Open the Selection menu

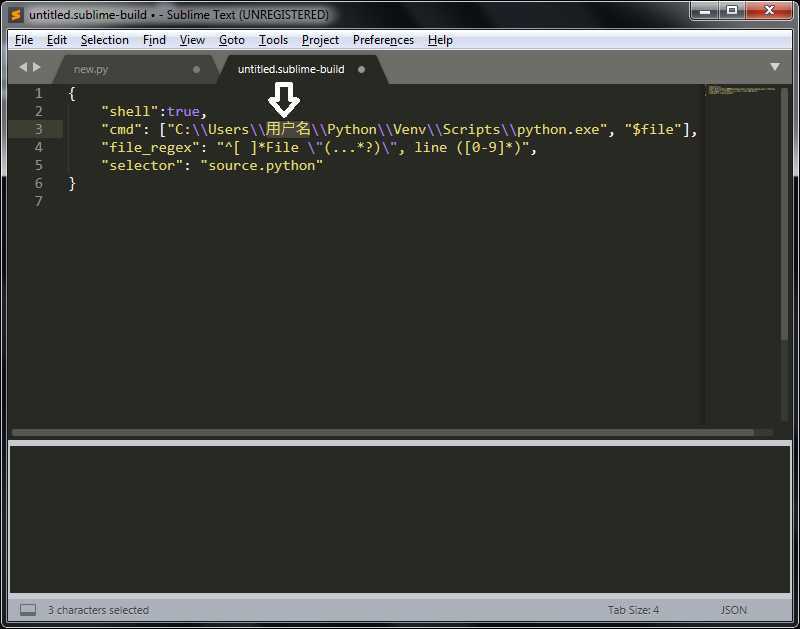point(105,40)
